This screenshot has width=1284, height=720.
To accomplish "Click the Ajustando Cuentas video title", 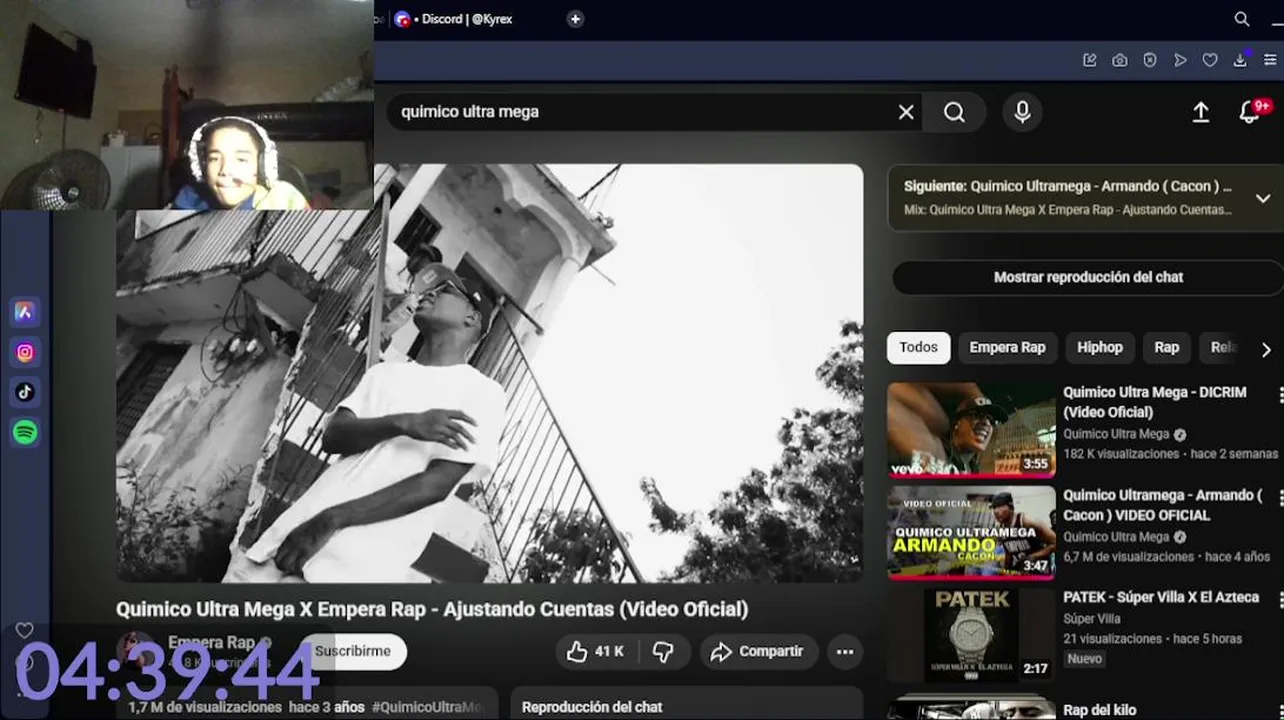I will [432, 609].
